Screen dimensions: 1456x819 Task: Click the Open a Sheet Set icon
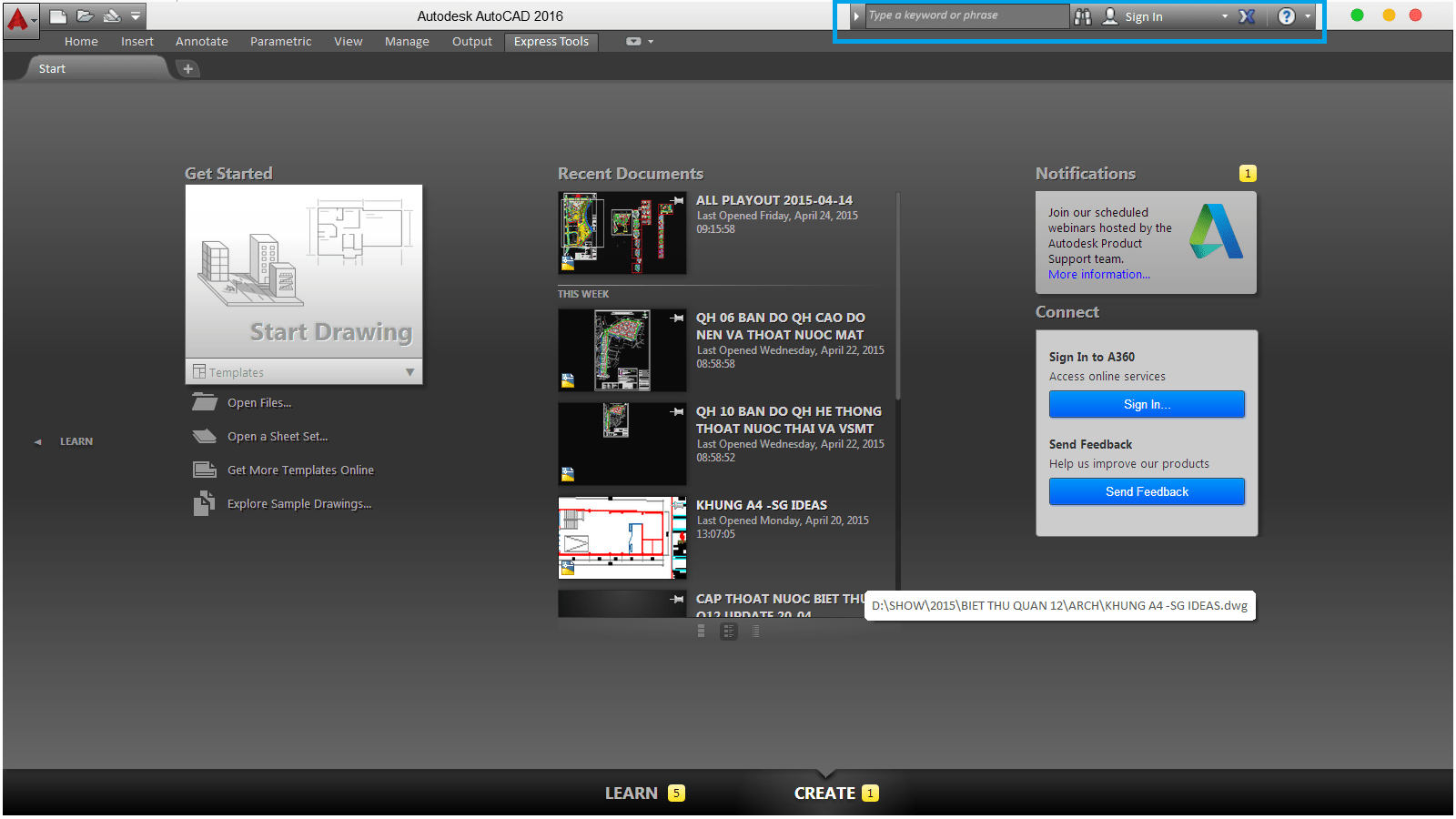pos(205,436)
